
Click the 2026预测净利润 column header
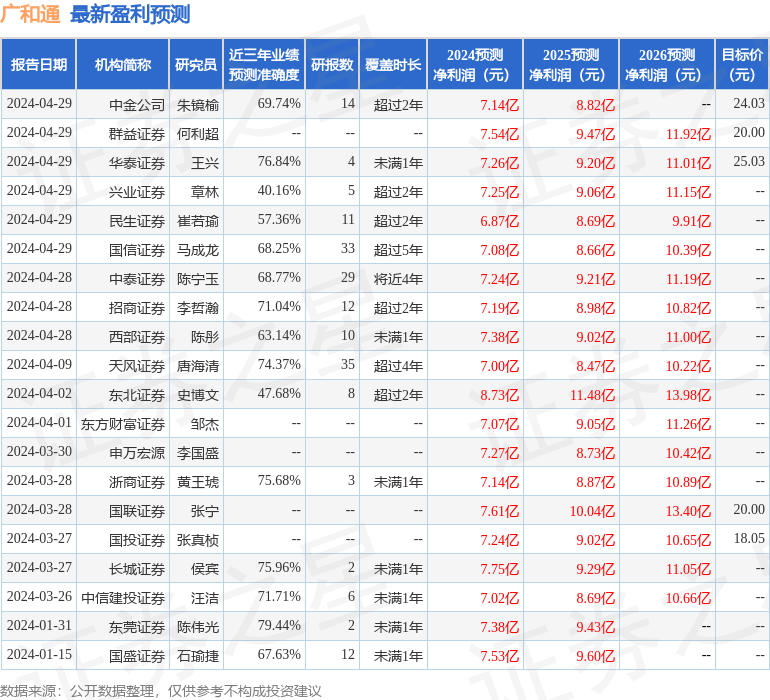point(667,64)
